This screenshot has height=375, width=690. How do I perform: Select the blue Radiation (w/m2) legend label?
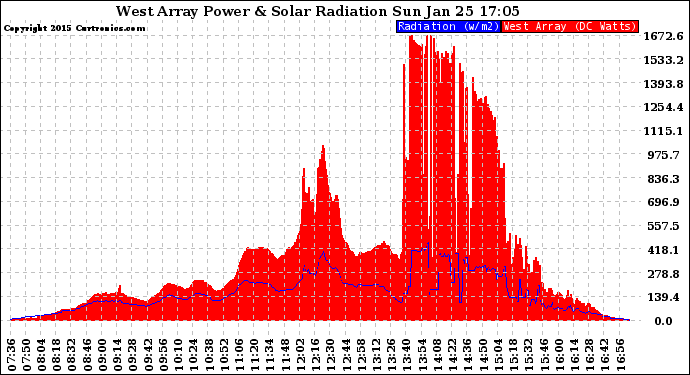pyautogui.click(x=448, y=26)
